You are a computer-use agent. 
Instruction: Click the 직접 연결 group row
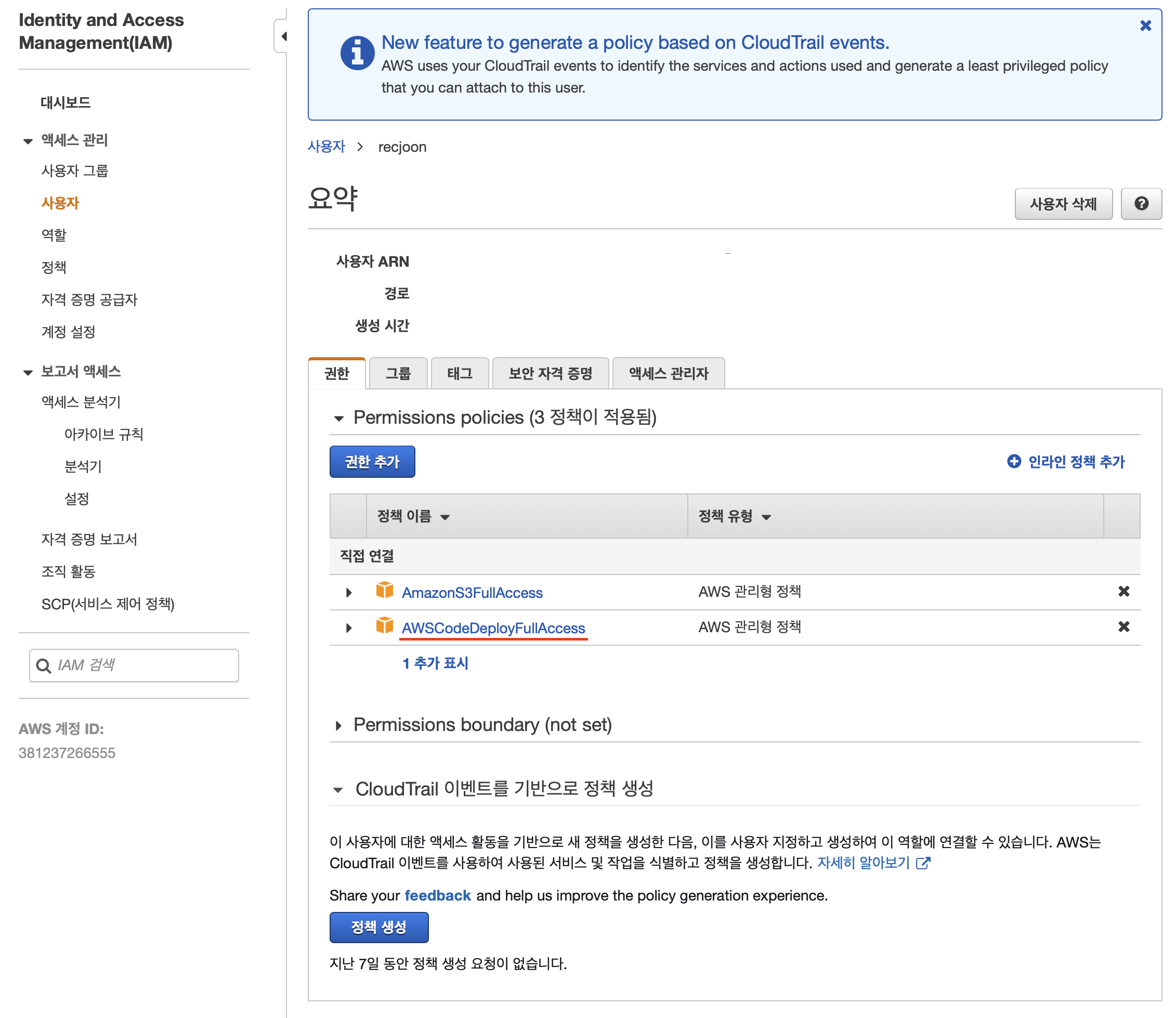pos(735,556)
